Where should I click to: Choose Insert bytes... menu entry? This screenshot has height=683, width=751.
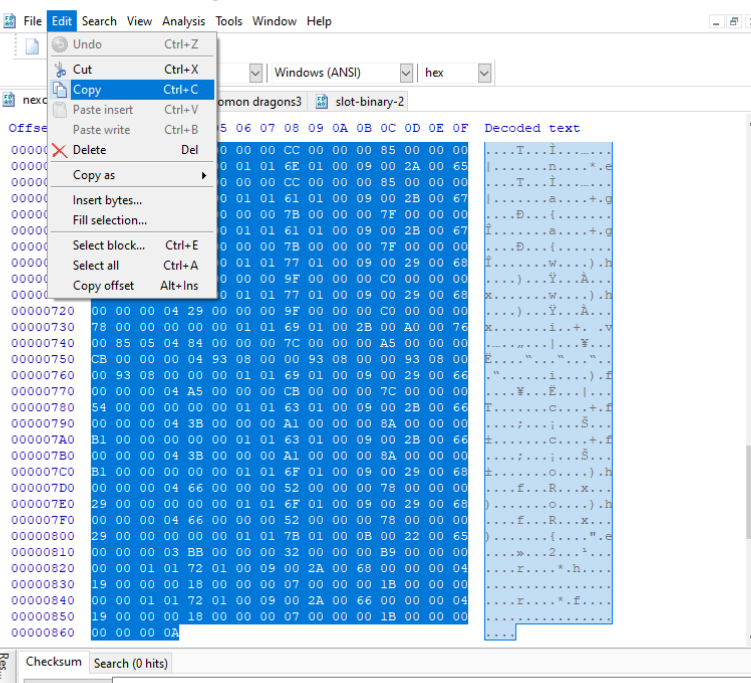(x=133, y=200)
